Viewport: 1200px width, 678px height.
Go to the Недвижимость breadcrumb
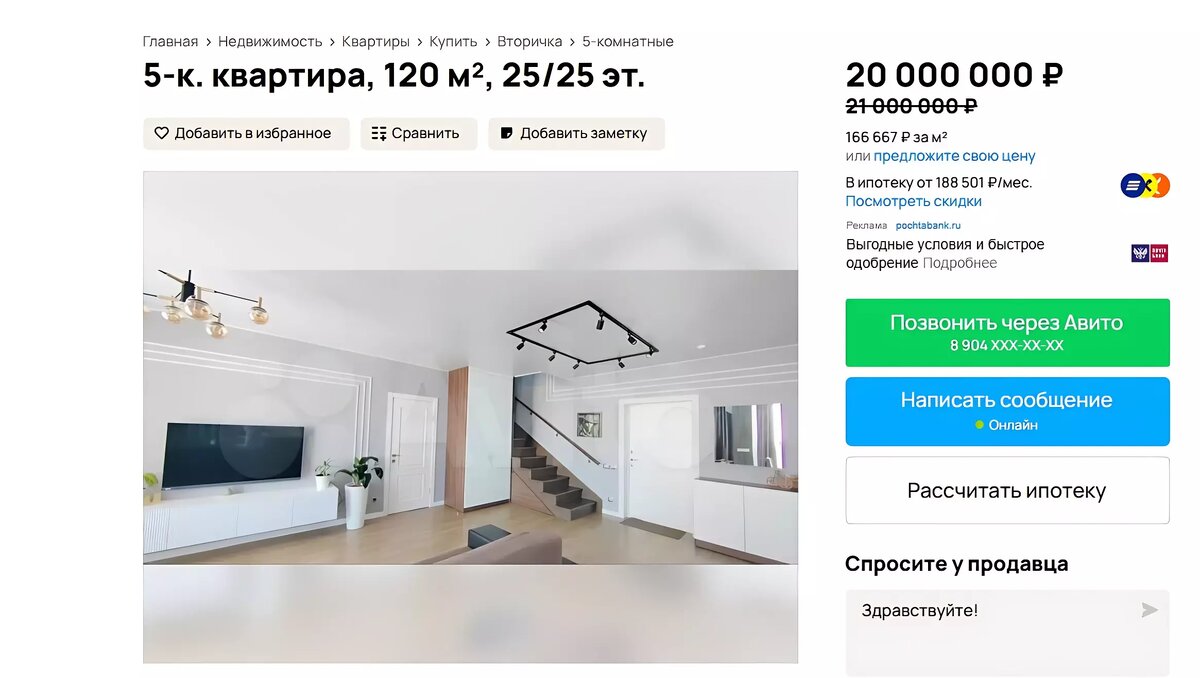[270, 42]
